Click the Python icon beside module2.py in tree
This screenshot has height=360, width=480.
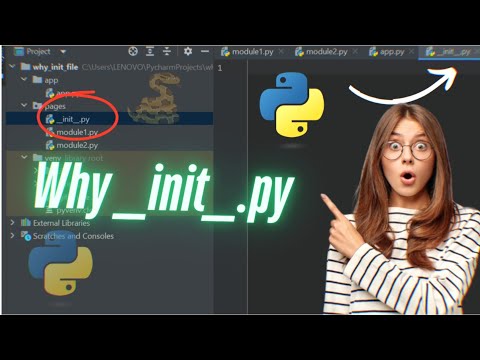(x=50, y=145)
